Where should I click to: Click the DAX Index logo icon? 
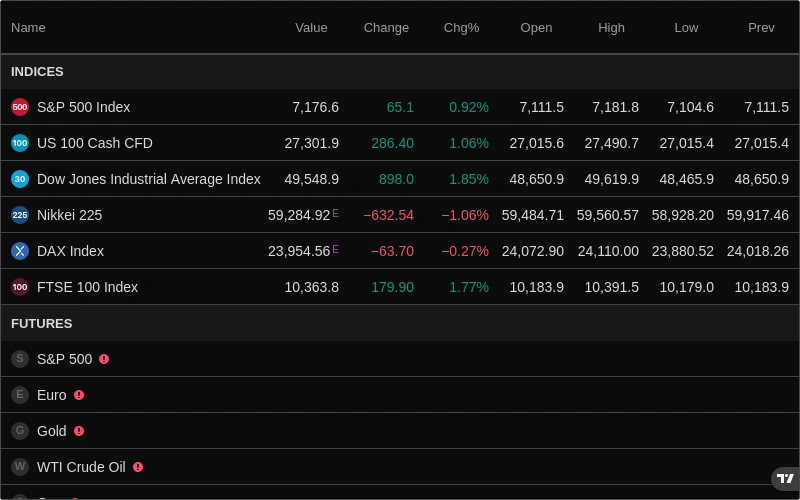(x=20, y=251)
